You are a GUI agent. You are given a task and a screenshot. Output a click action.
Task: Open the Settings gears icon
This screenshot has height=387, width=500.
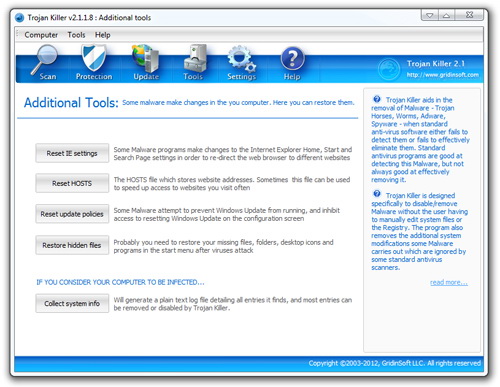pyautogui.click(x=242, y=59)
